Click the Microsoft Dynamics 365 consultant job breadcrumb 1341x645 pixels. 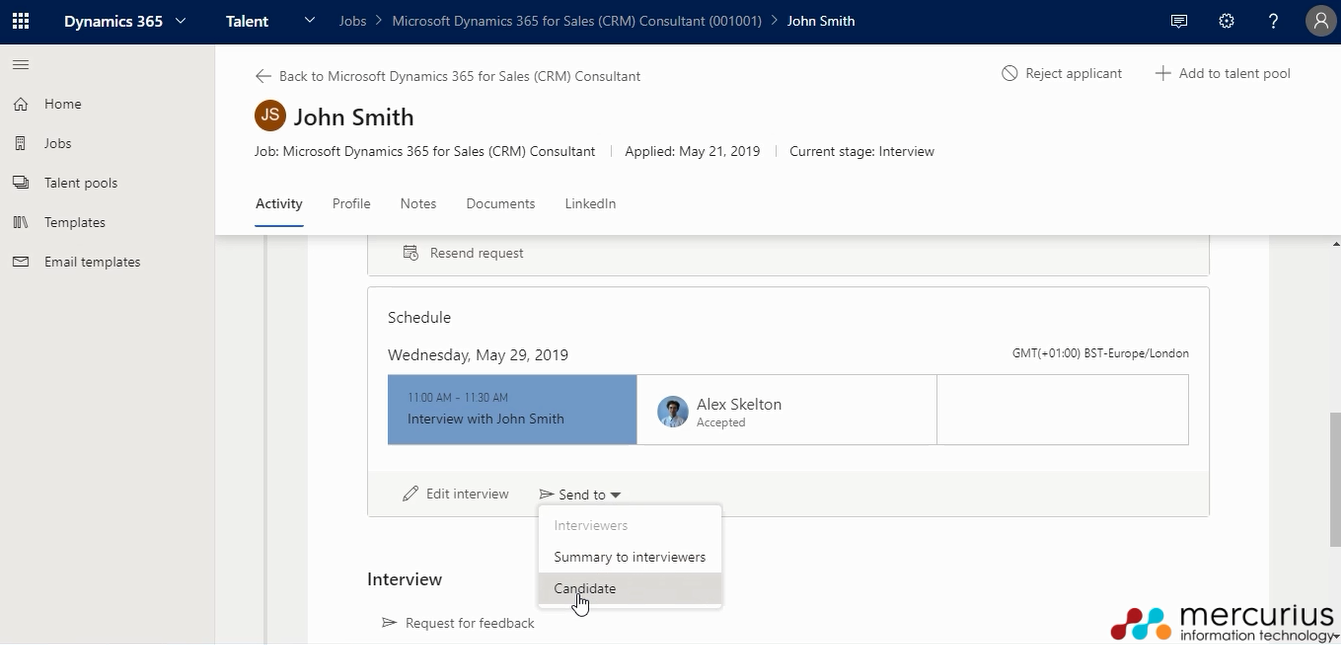(577, 21)
